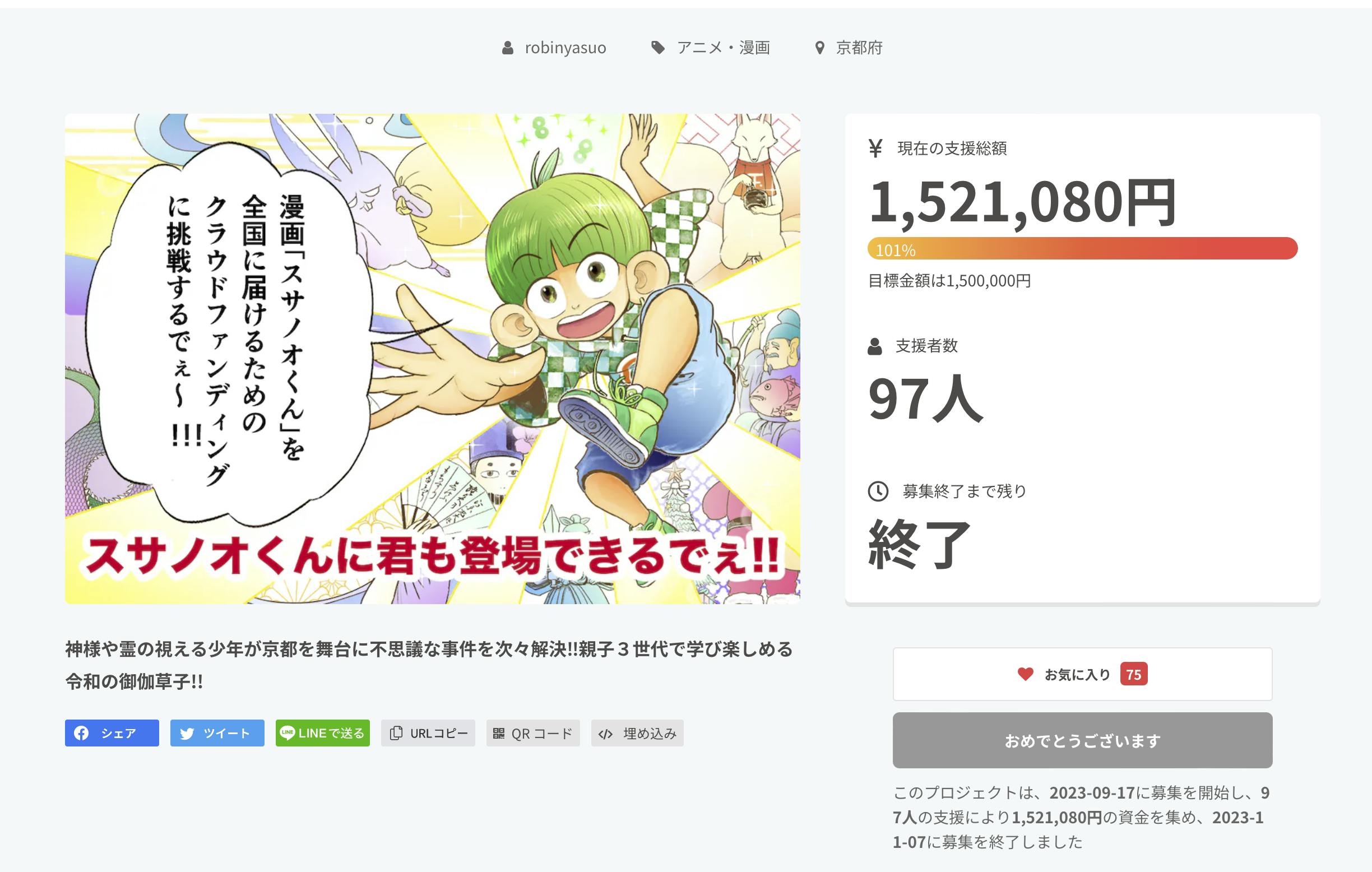Viewport: 1372px width, 872px height.
Task: Click the category tag icon
Action: click(x=657, y=47)
